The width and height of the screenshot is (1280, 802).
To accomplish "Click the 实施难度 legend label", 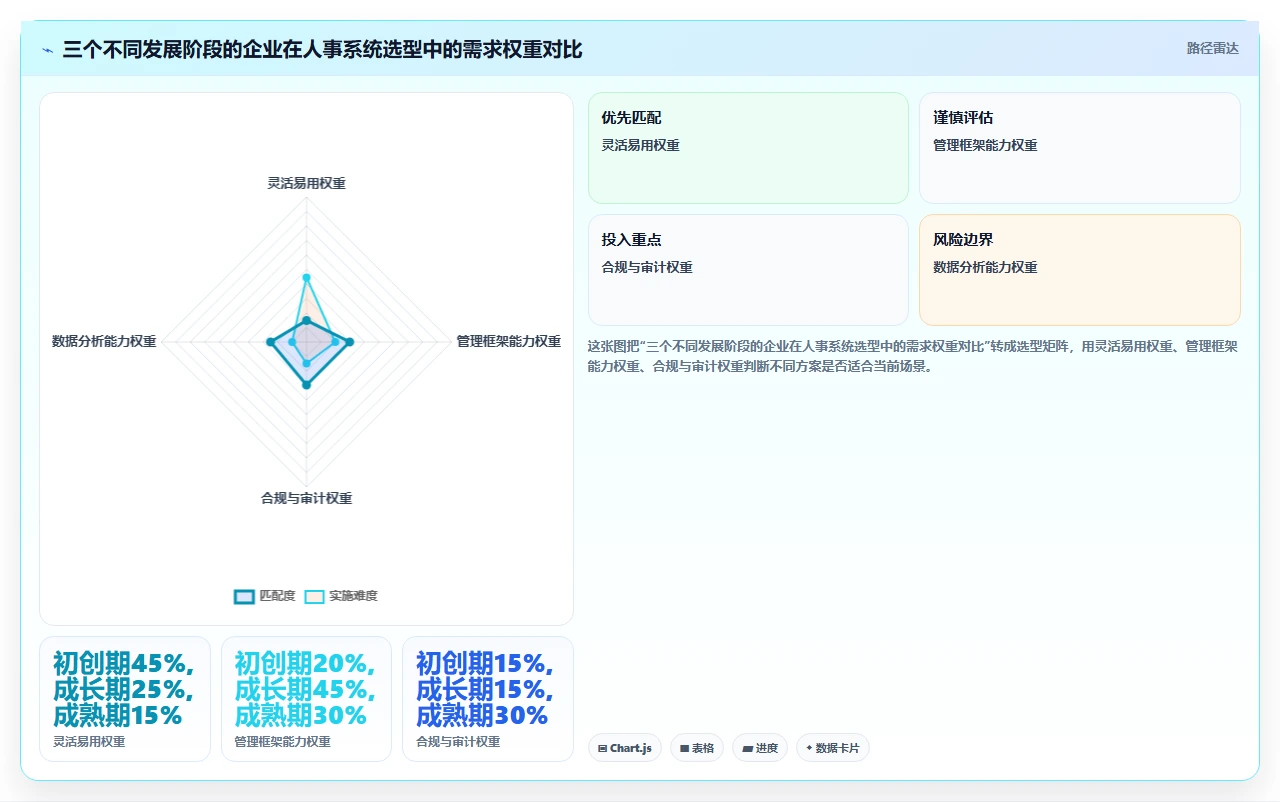I will (353, 596).
